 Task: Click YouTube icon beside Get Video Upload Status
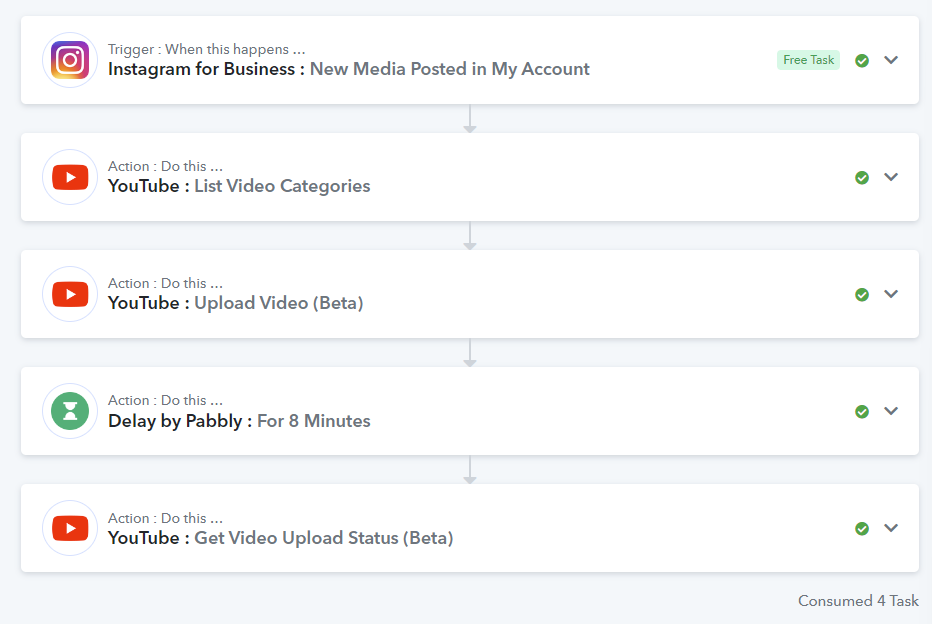pyautogui.click(x=70, y=528)
